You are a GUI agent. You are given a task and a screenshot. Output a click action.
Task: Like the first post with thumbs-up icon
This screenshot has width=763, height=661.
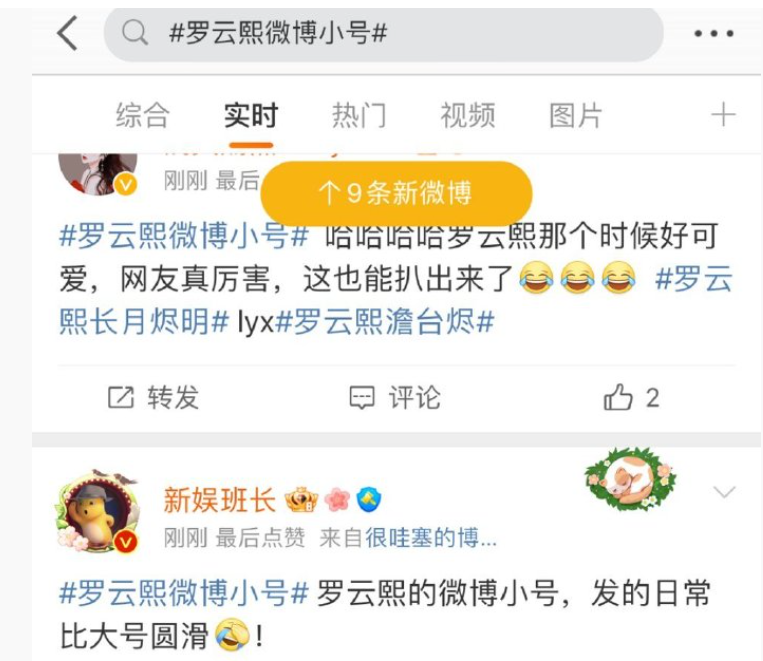(618, 398)
